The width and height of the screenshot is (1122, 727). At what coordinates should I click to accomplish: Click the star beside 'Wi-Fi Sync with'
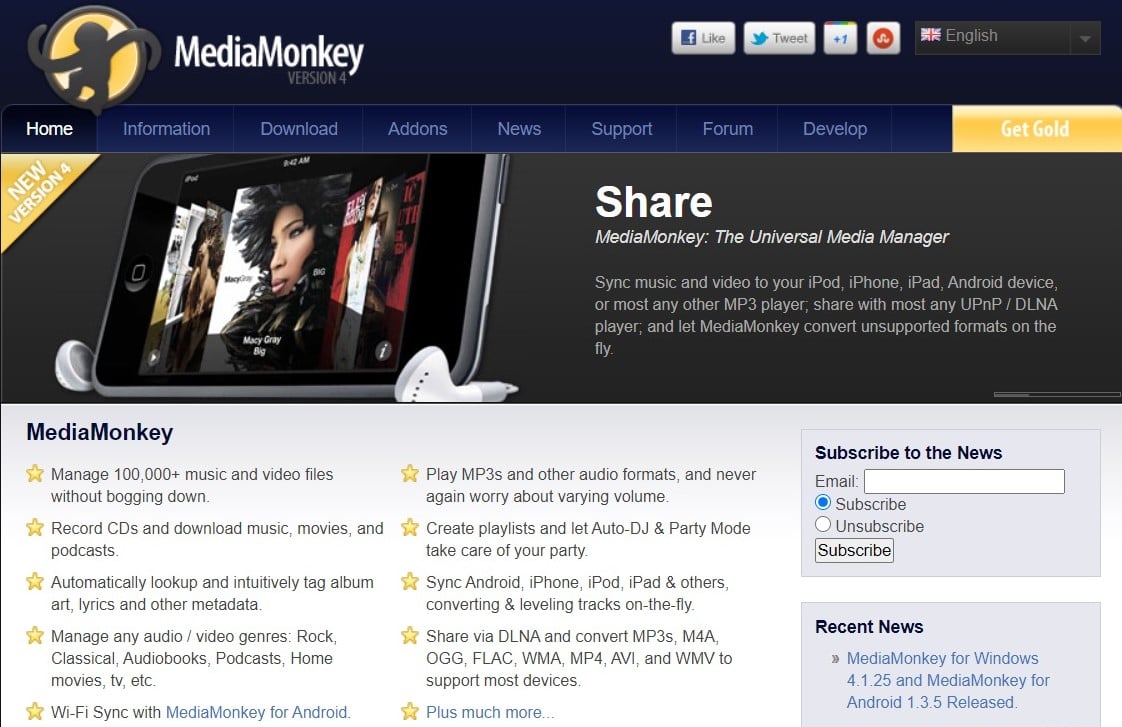tap(35, 711)
